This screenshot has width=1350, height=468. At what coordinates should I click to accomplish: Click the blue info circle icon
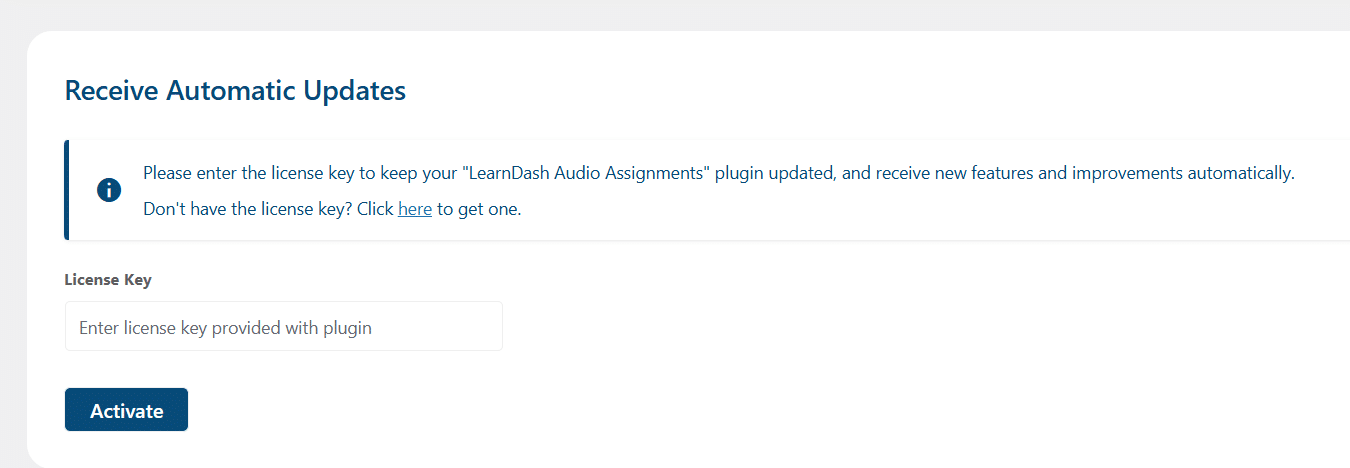click(x=109, y=190)
